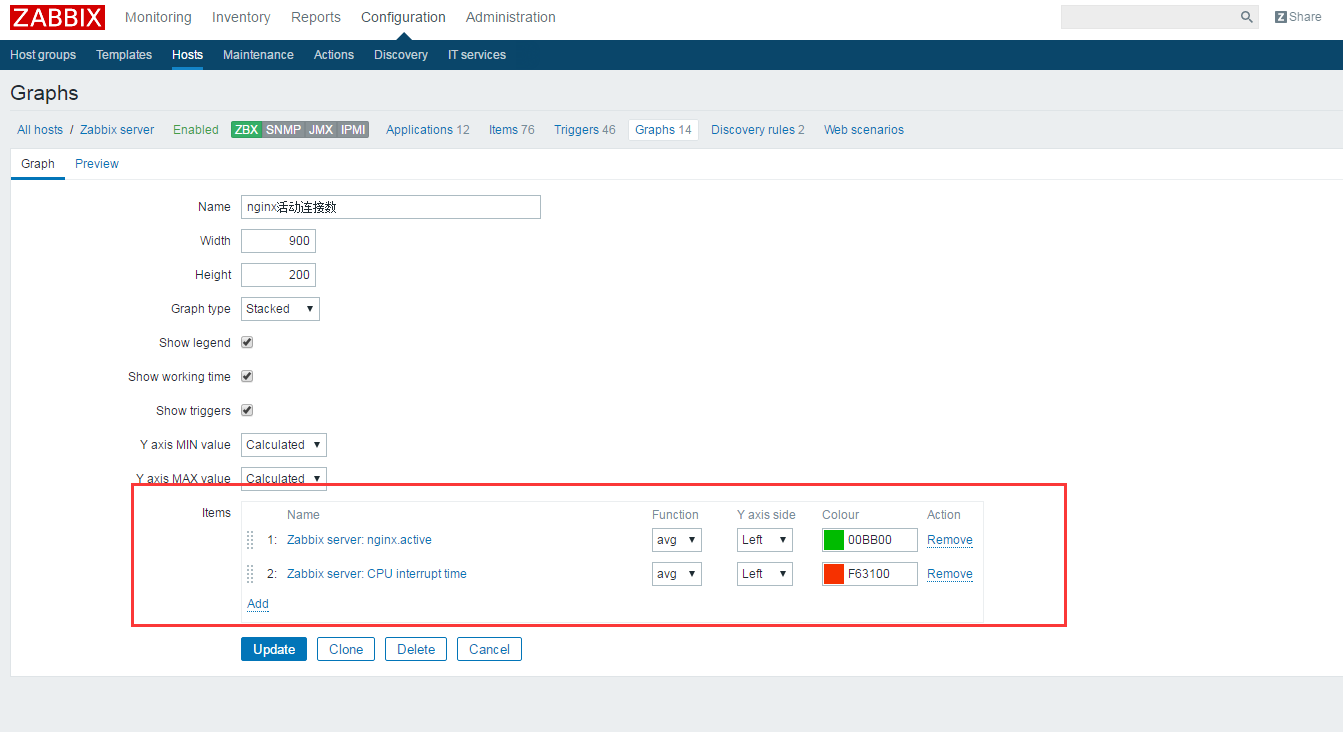Go to Templates submenu

tap(124, 55)
